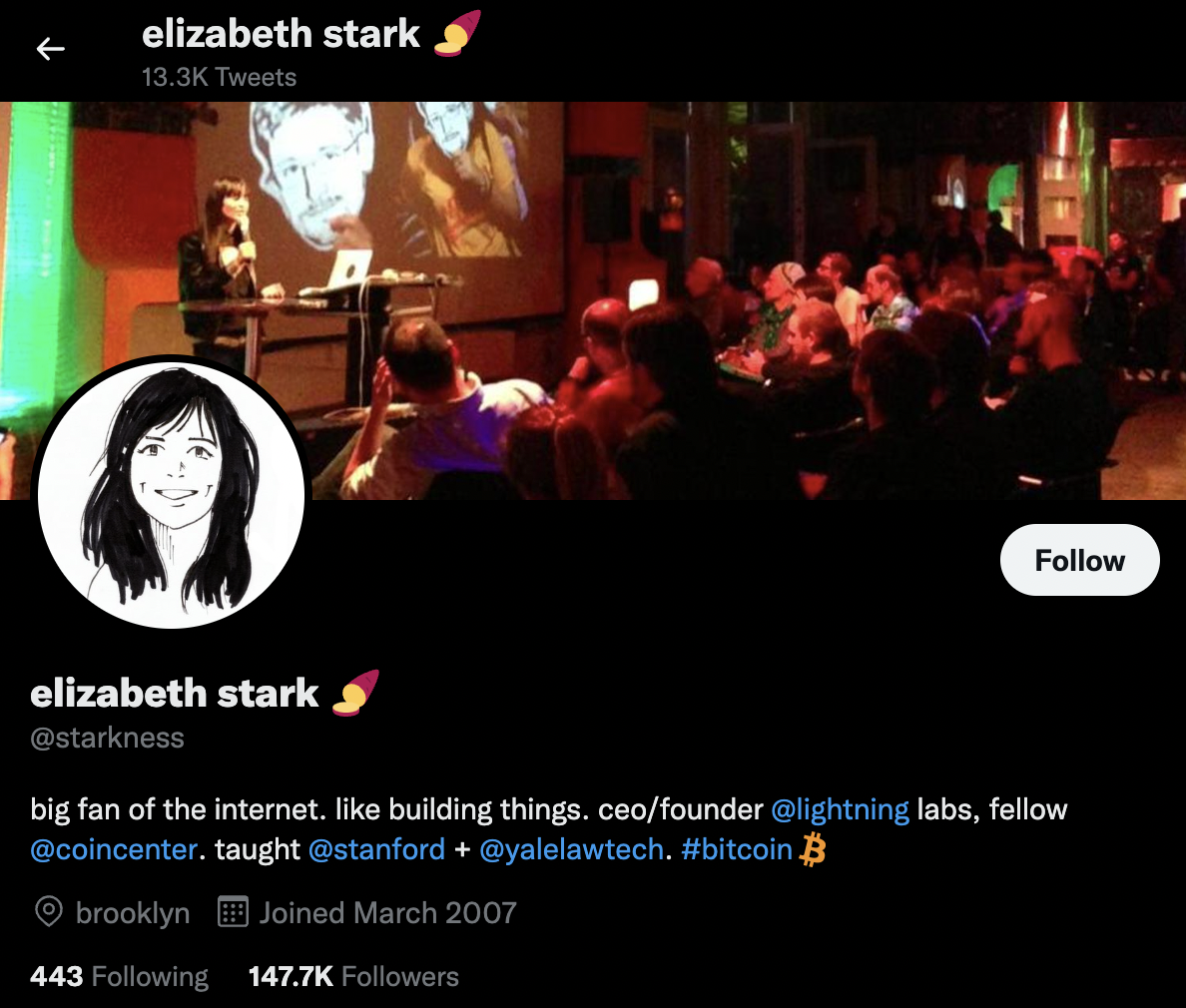Click the 13.3K Tweets count
1186x1008 pixels.
(x=220, y=77)
